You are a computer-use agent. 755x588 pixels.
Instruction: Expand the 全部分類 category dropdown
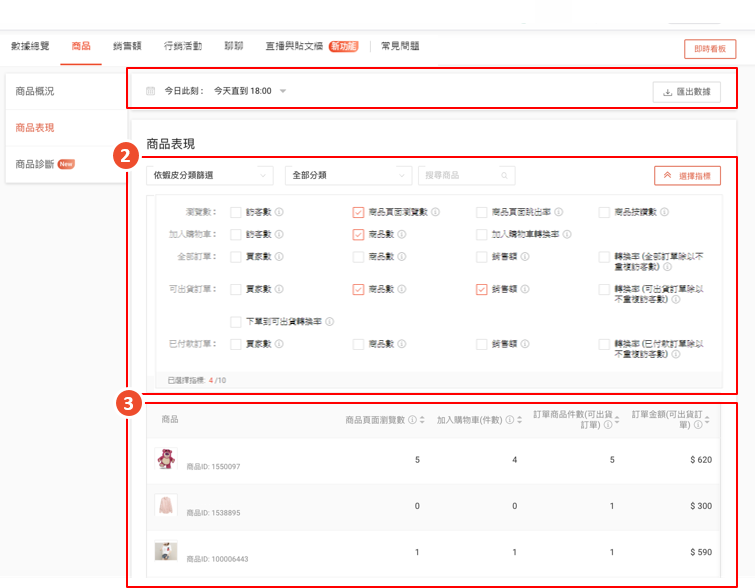(348, 175)
